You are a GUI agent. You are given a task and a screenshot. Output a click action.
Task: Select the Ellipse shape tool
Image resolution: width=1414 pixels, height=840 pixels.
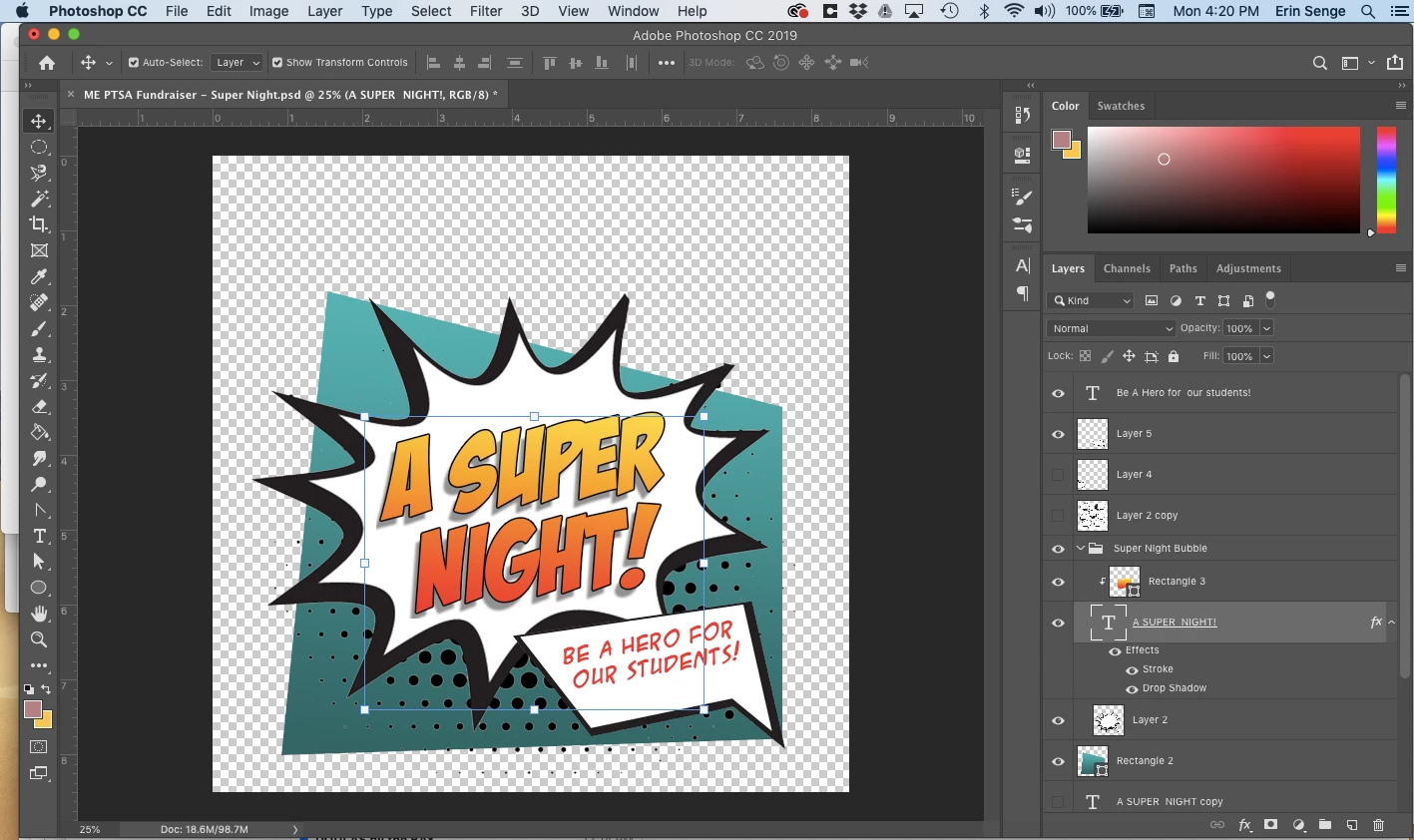(39, 588)
